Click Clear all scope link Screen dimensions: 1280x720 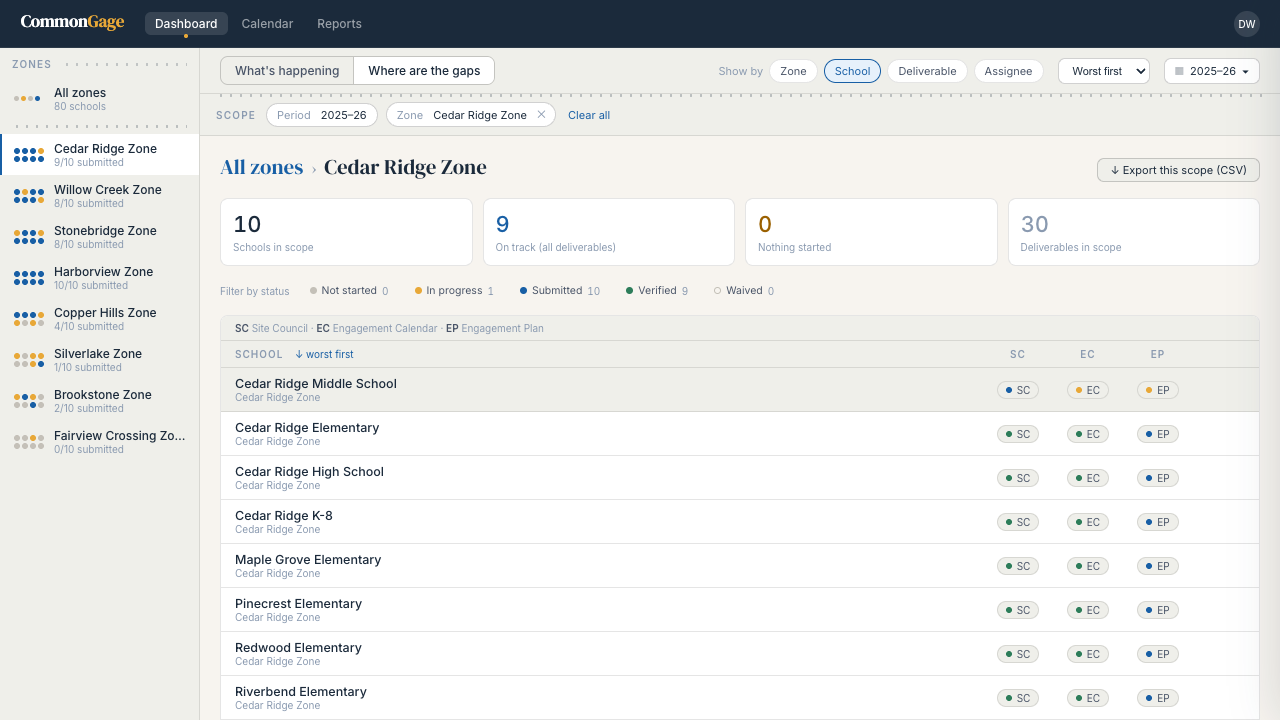coord(589,115)
